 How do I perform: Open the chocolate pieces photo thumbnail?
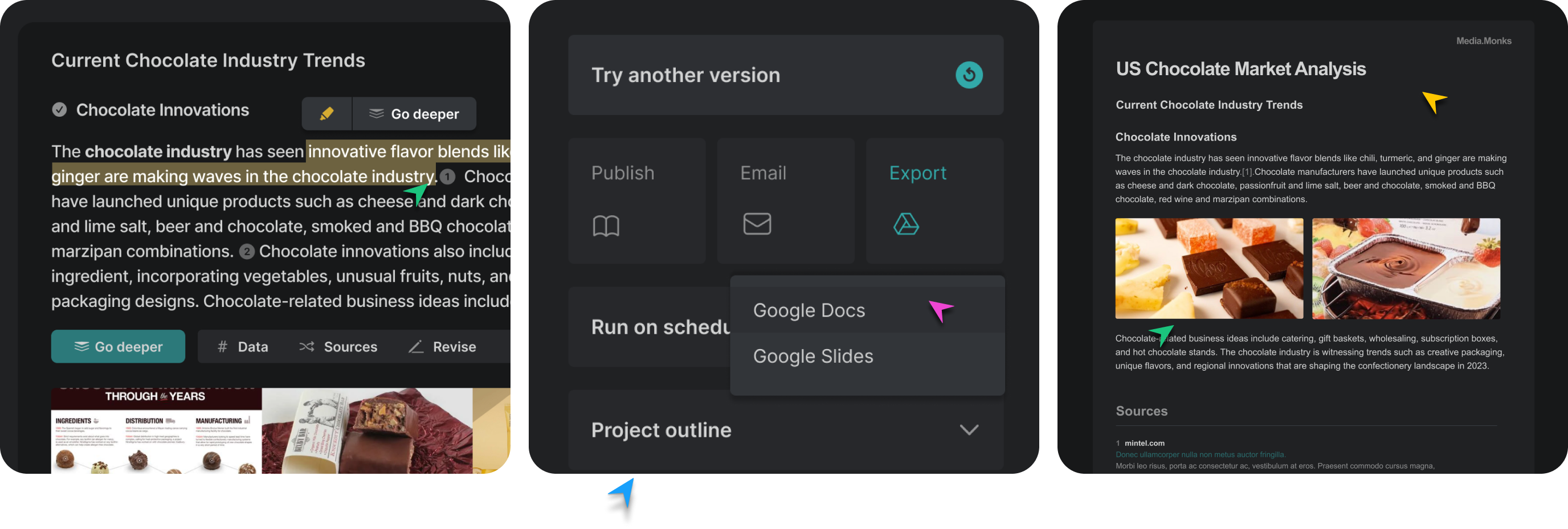(x=1209, y=269)
